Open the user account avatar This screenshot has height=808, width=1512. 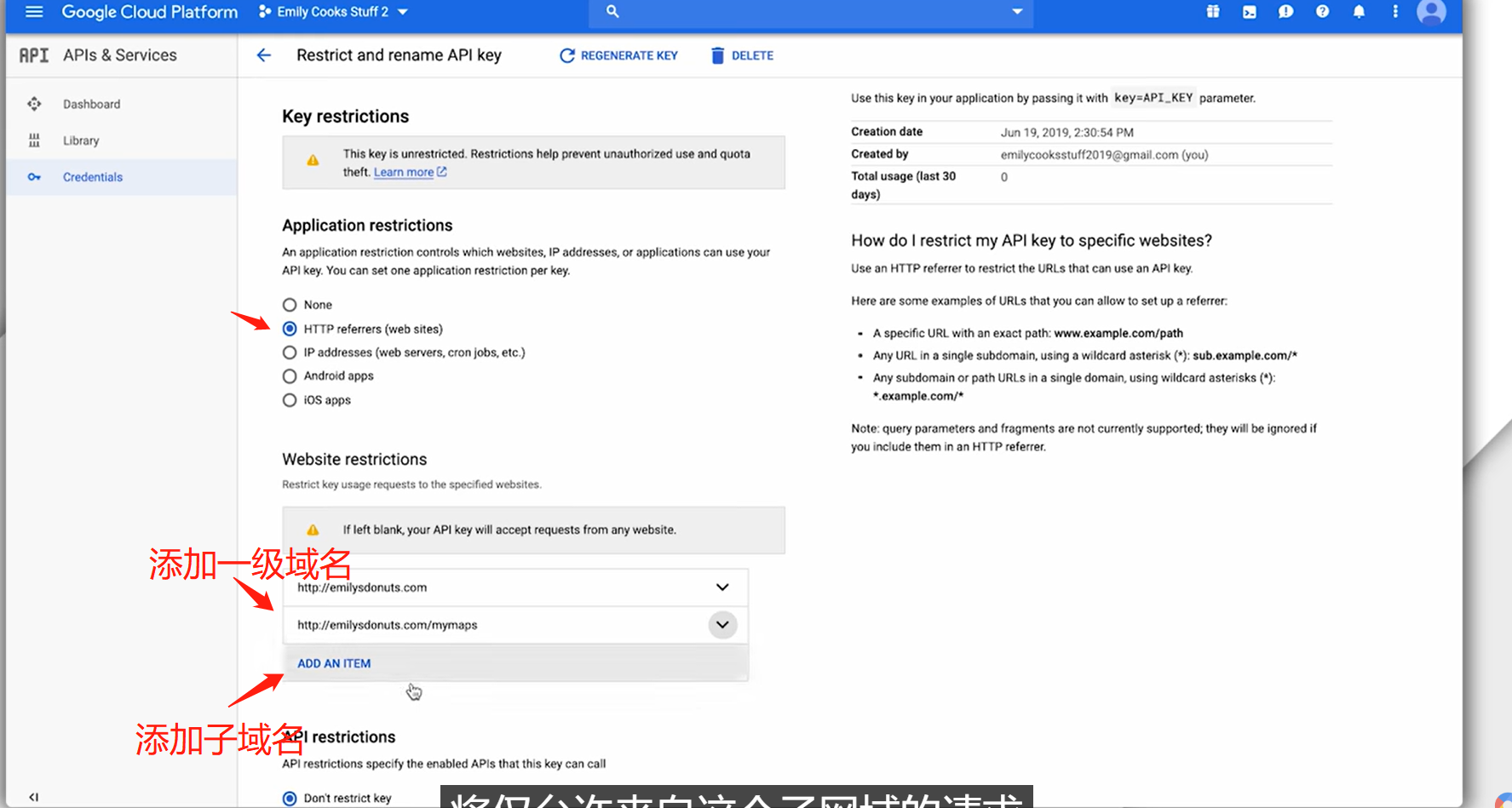tap(1431, 12)
